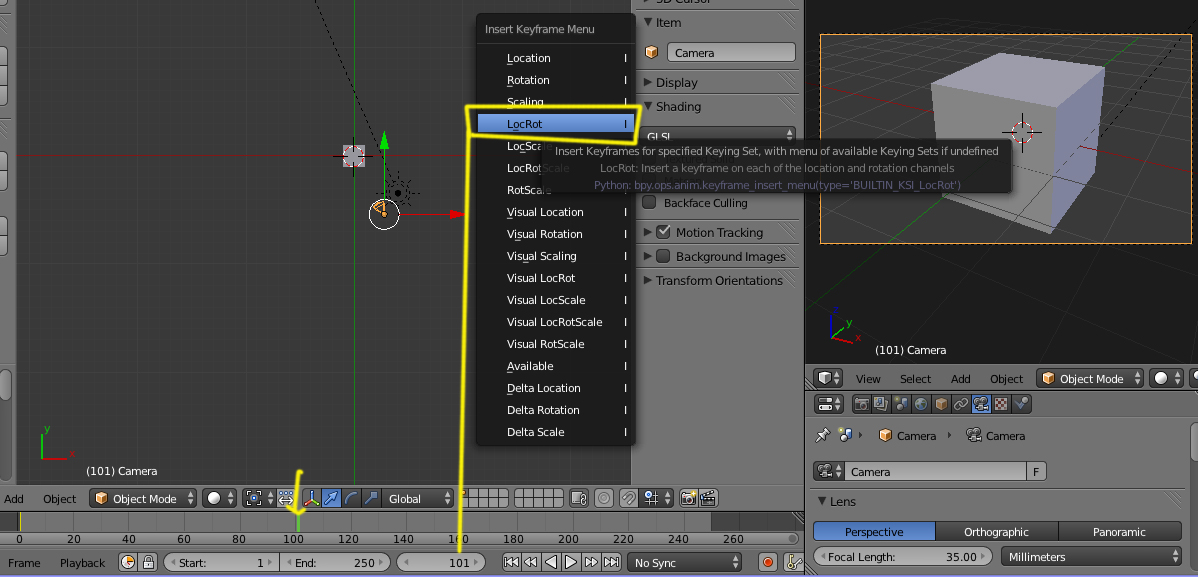The image size is (1198, 577).
Task: Click the OpenGL render animation clapper icon
Action: coord(708,499)
